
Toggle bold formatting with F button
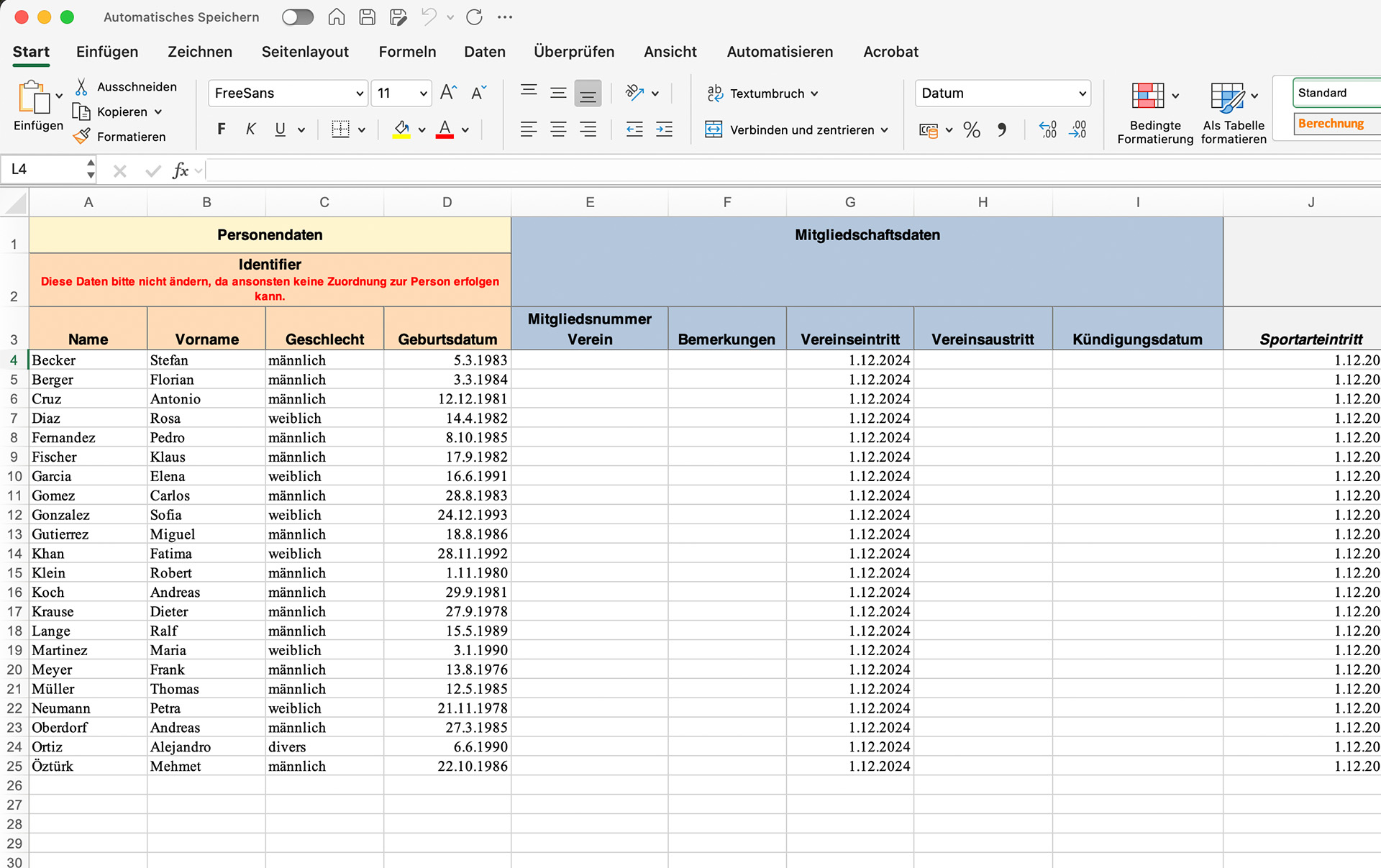222,130
